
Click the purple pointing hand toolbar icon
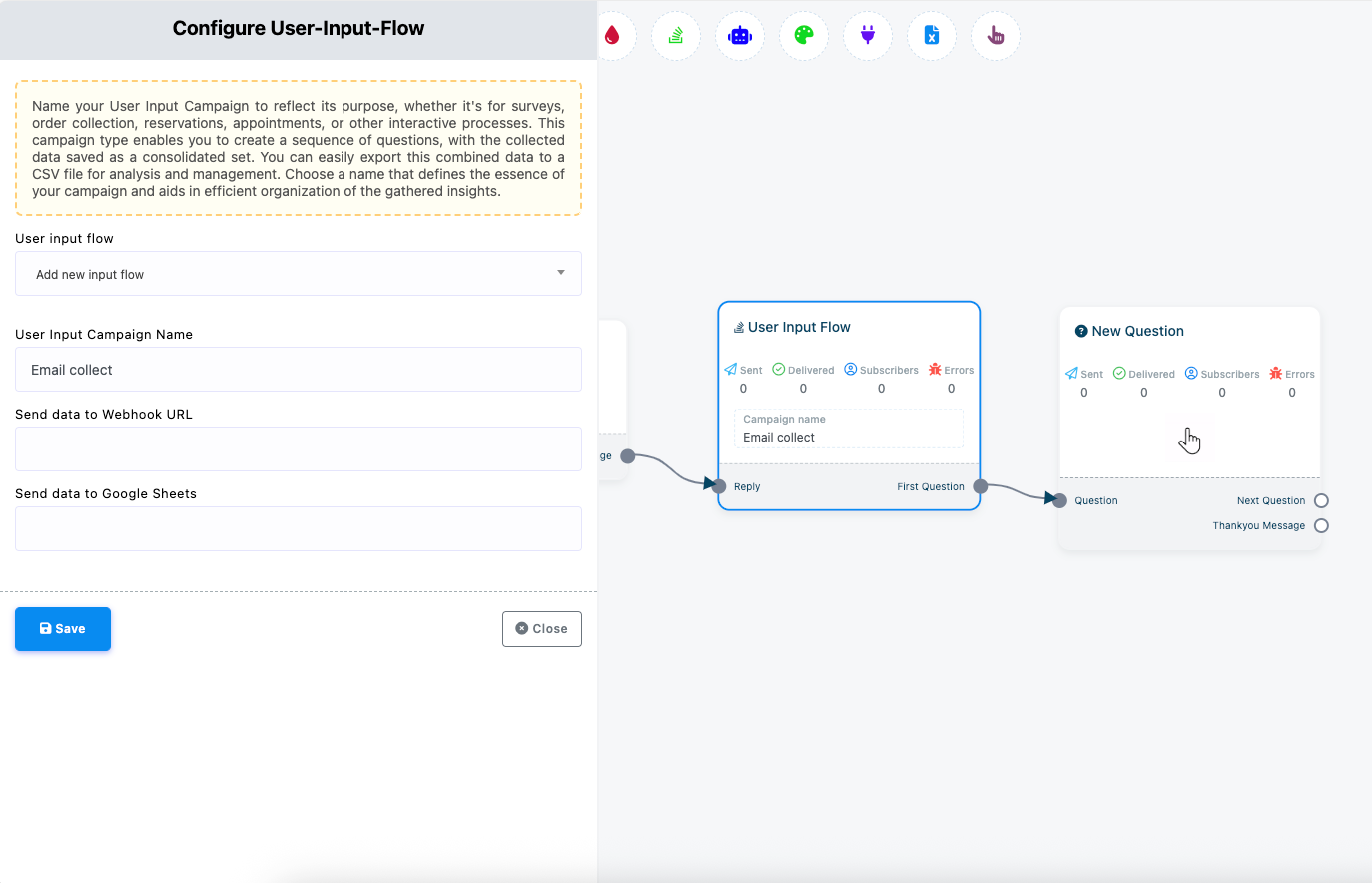click(996, 36)
